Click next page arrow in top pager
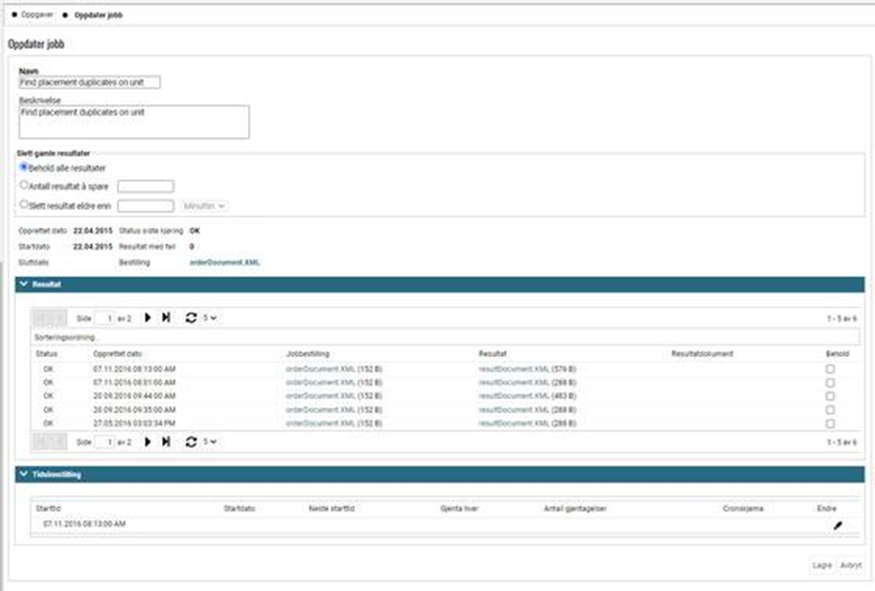 [x=148, y=317]
